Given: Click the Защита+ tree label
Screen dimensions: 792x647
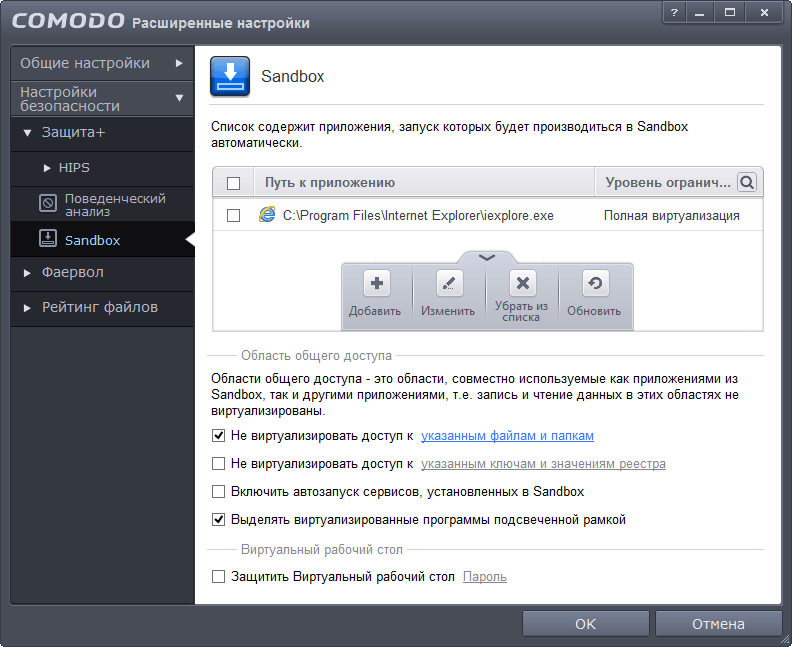Looking at the screenshot, I should pyautogui.click(x=73, y=132).
